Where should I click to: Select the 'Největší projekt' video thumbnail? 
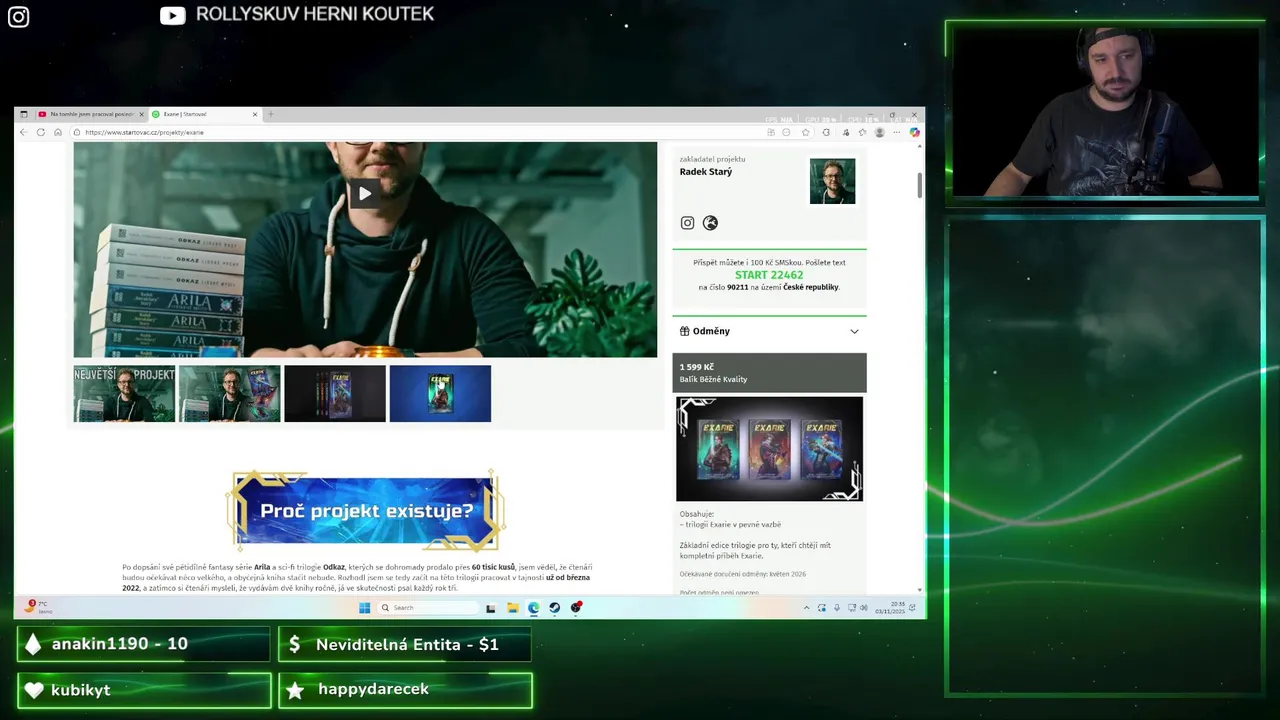click(124, 394)
